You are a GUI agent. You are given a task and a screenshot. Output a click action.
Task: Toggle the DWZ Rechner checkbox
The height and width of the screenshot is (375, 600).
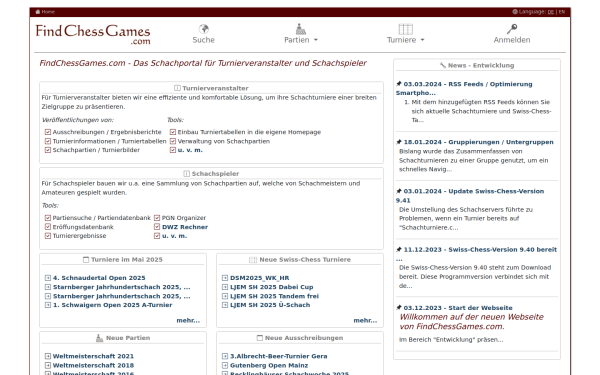tap(157, 227)
